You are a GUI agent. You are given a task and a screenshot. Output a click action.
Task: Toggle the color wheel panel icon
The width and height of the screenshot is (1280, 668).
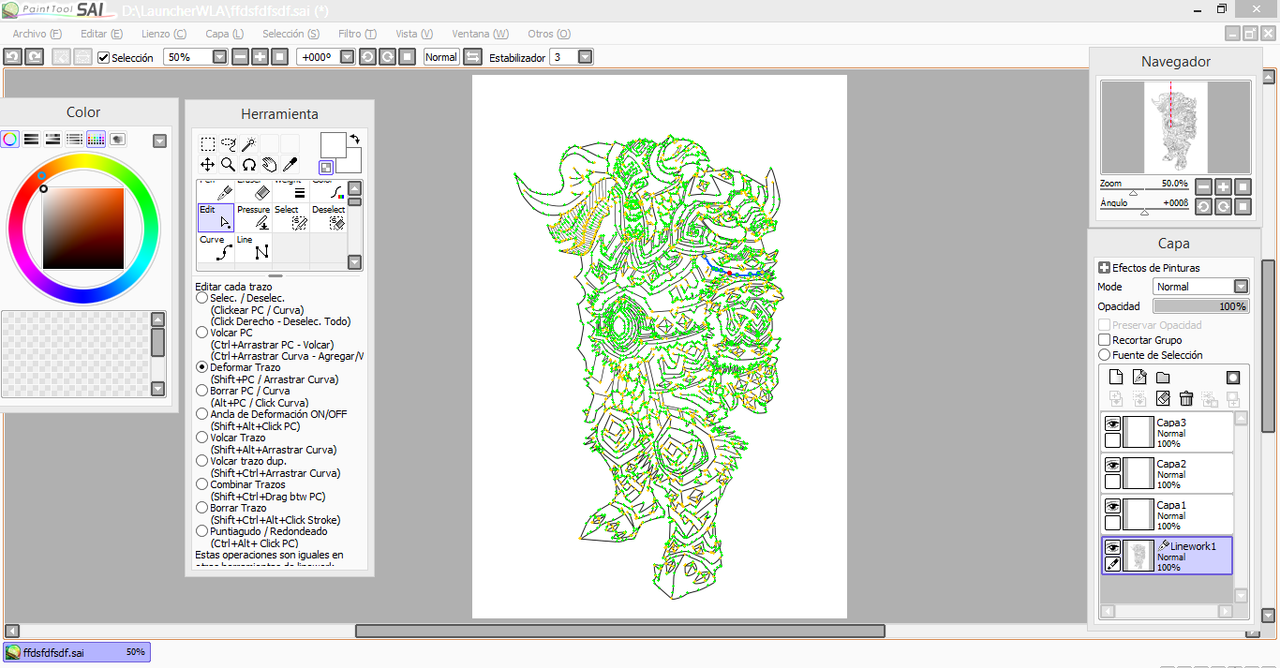pos(10,139)
